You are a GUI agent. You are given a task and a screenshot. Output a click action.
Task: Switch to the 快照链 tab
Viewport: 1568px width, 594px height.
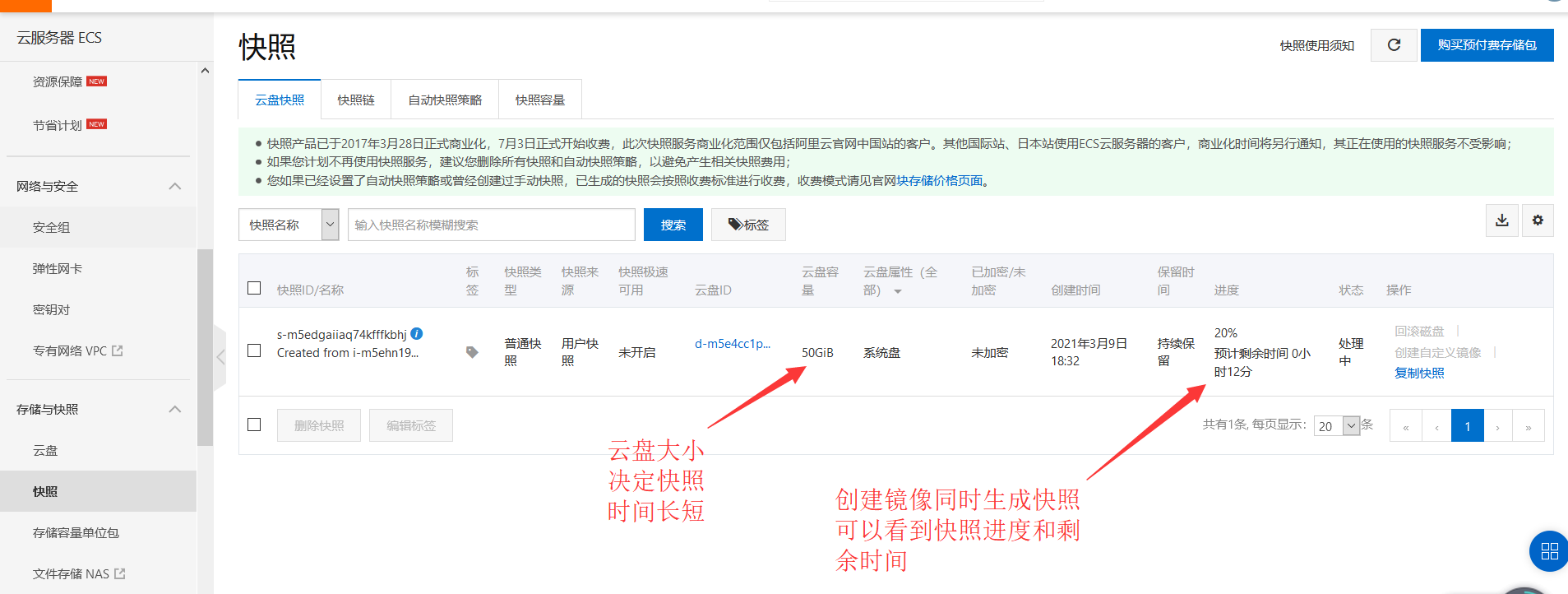point(356,100)
